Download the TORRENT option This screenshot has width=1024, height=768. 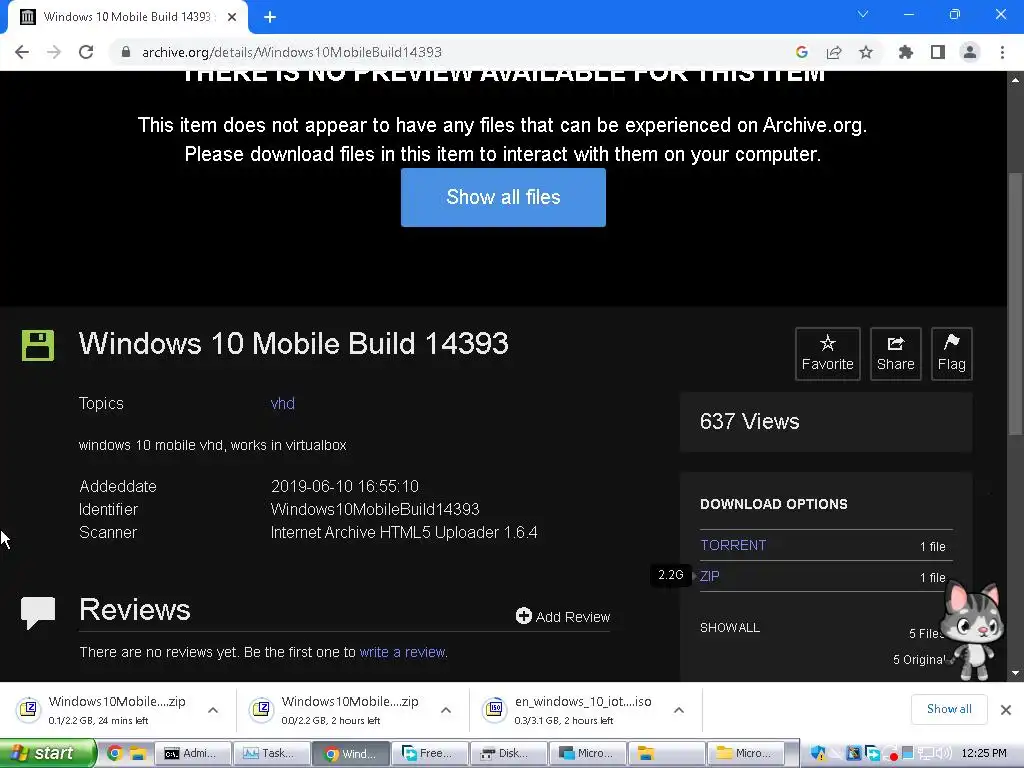(x=733, y=545)
